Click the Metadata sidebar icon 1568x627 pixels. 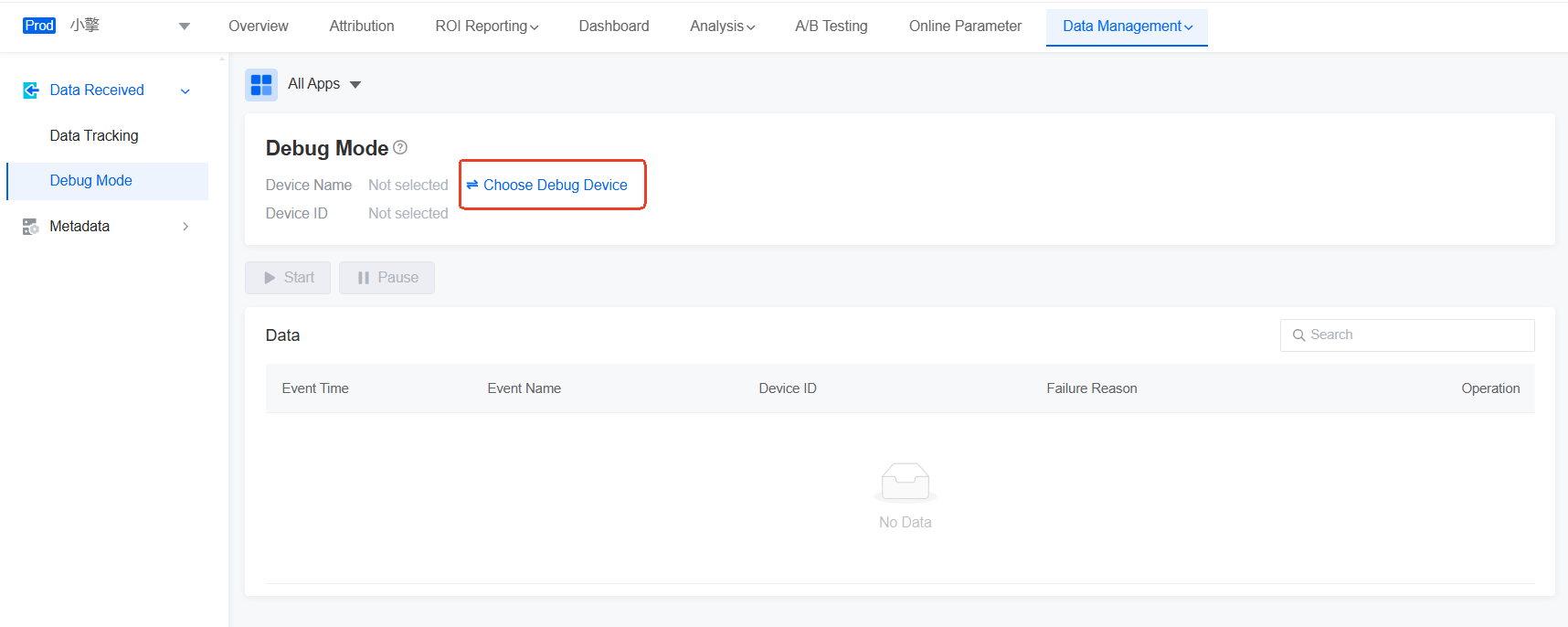point(30,227)
